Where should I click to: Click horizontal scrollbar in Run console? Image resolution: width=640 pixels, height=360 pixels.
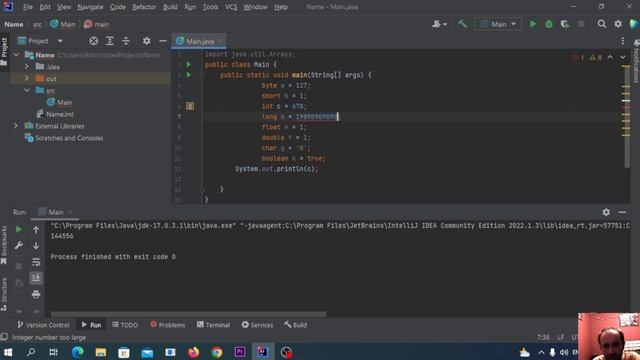tap(189, 314)
